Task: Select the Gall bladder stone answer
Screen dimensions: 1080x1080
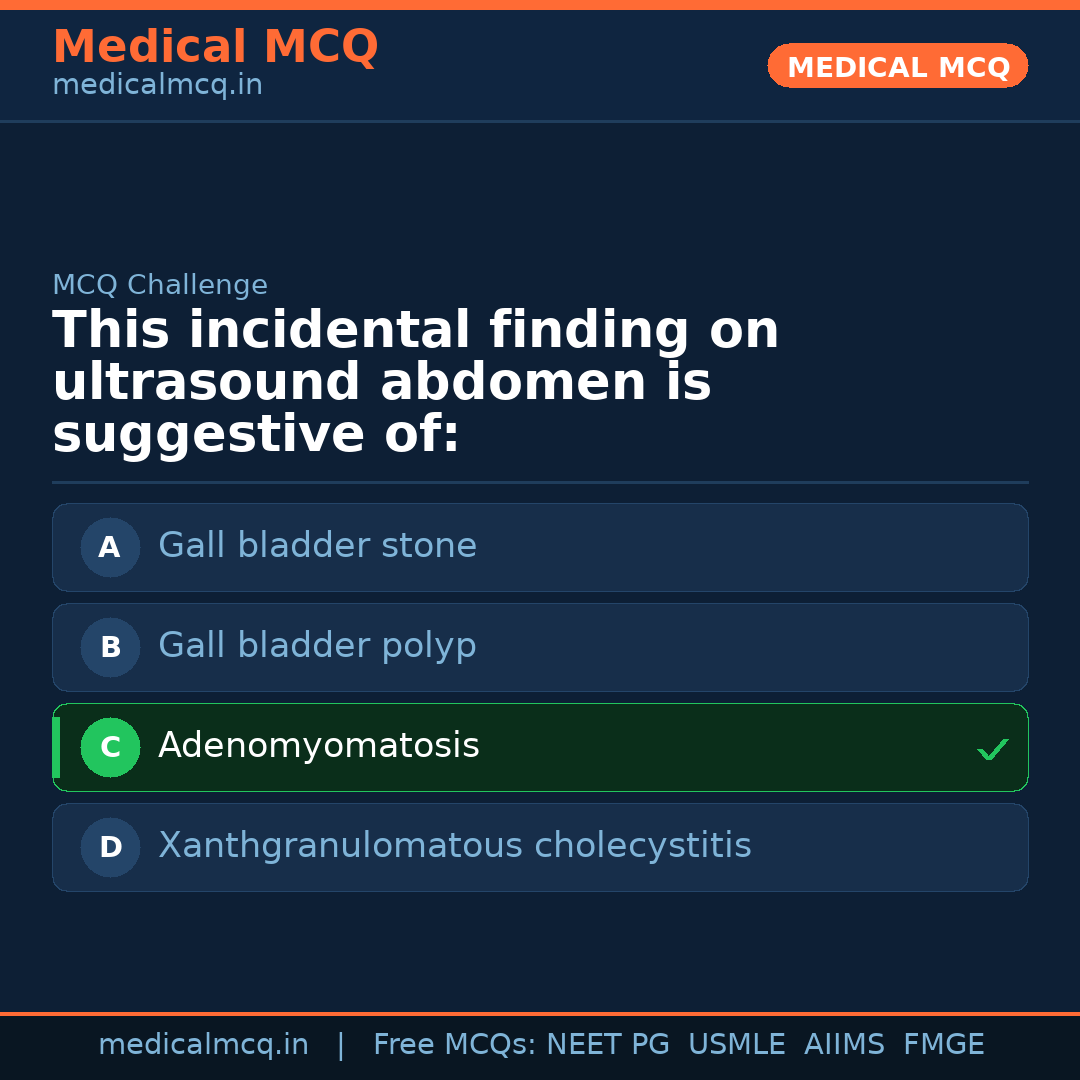Action: coord(317,546)
